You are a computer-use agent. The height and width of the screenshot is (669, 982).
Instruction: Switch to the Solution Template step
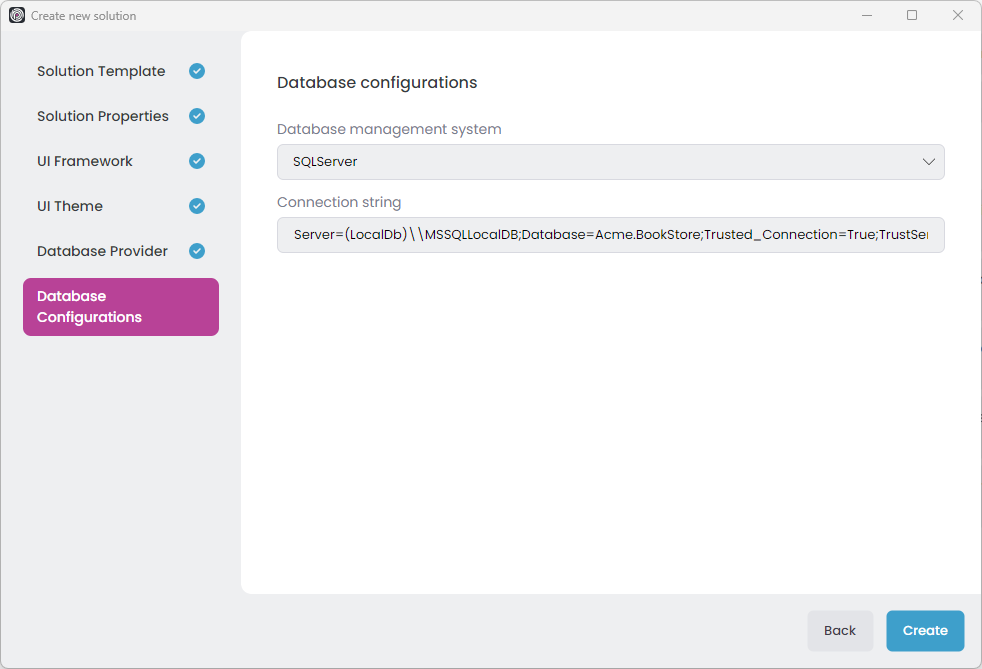click(x=100, y=71)
